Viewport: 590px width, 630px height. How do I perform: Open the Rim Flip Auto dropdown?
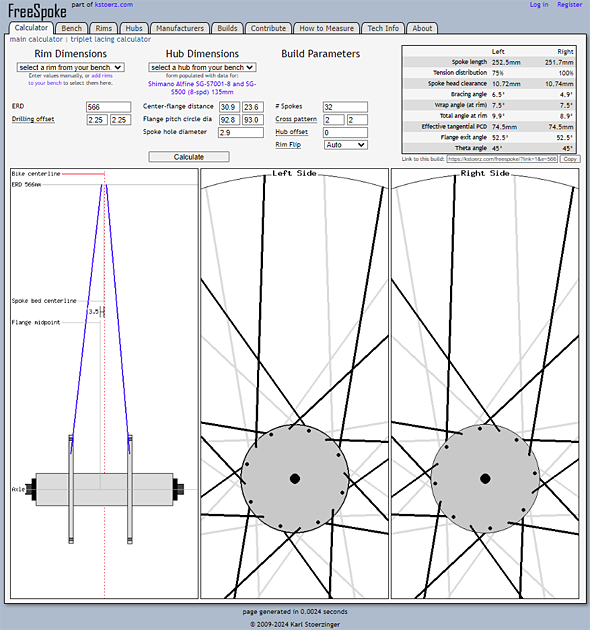tap(346, 145)
